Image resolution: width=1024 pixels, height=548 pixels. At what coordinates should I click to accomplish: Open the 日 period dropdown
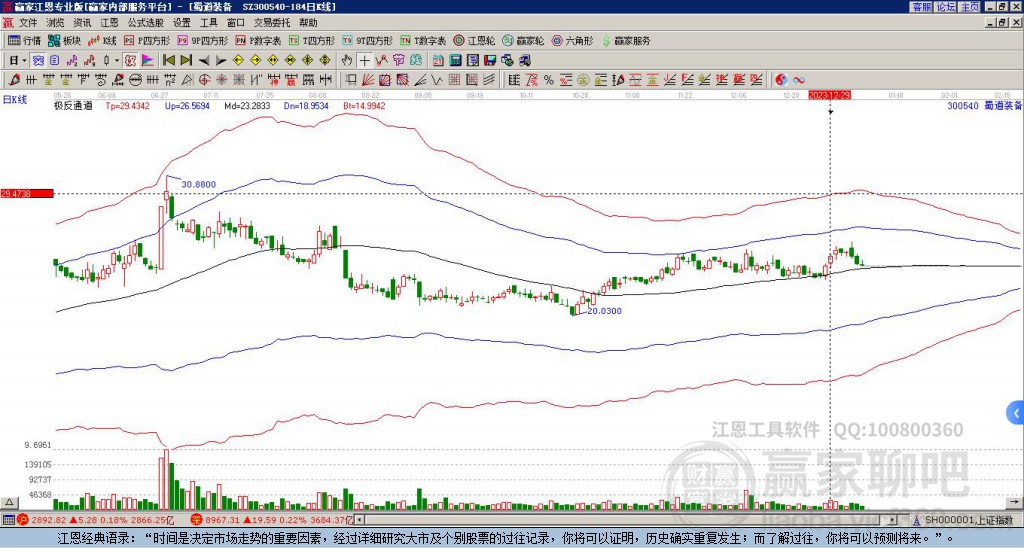18,60
